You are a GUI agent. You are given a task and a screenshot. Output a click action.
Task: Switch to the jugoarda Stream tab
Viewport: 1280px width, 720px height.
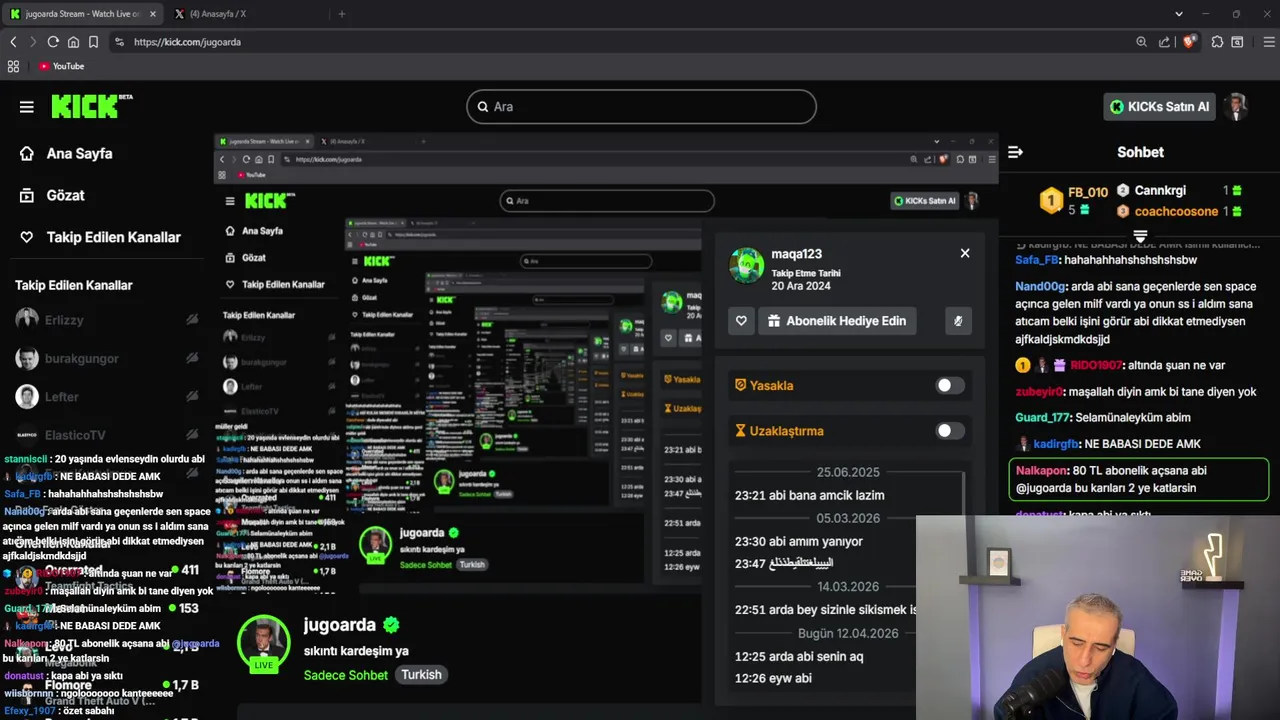(x=83, y=14)
